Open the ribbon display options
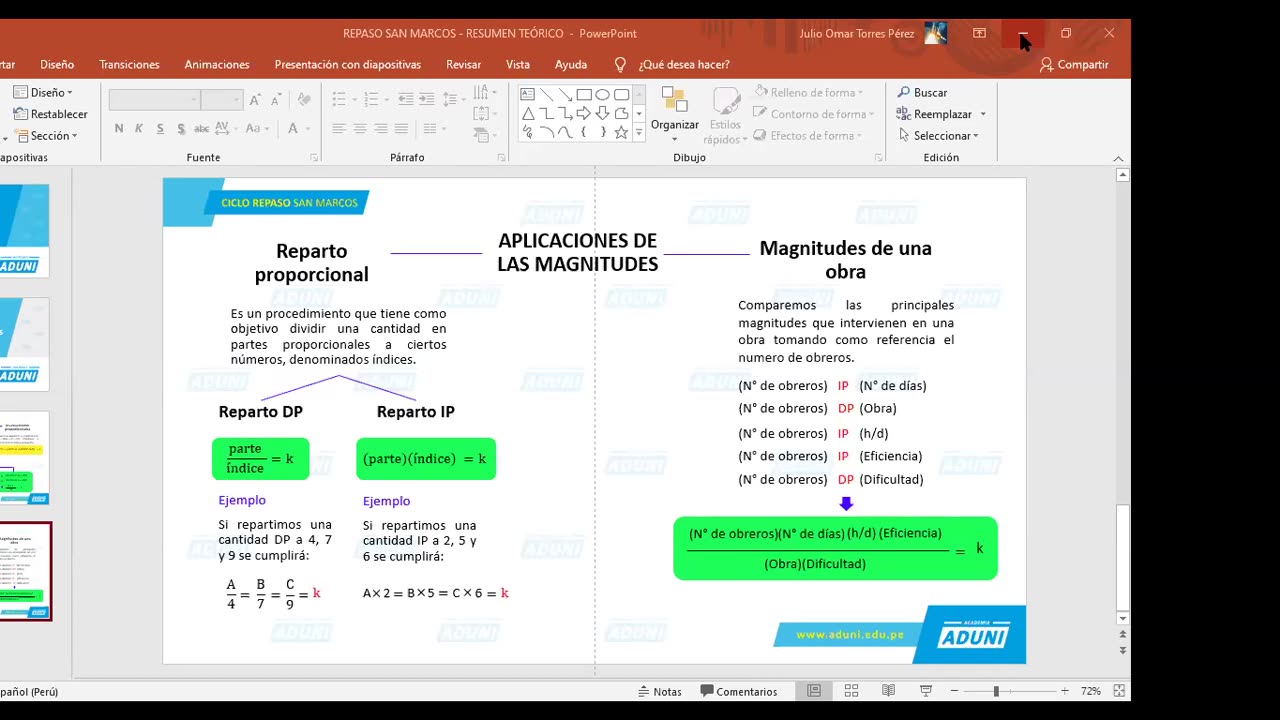Viewport: 1280px width, 720px height. pos(979,33)
